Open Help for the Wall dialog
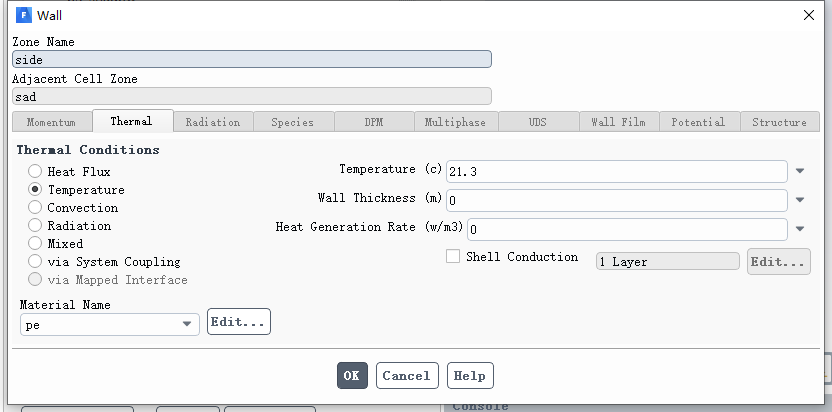Screen dimensions: 832x412 470,375
